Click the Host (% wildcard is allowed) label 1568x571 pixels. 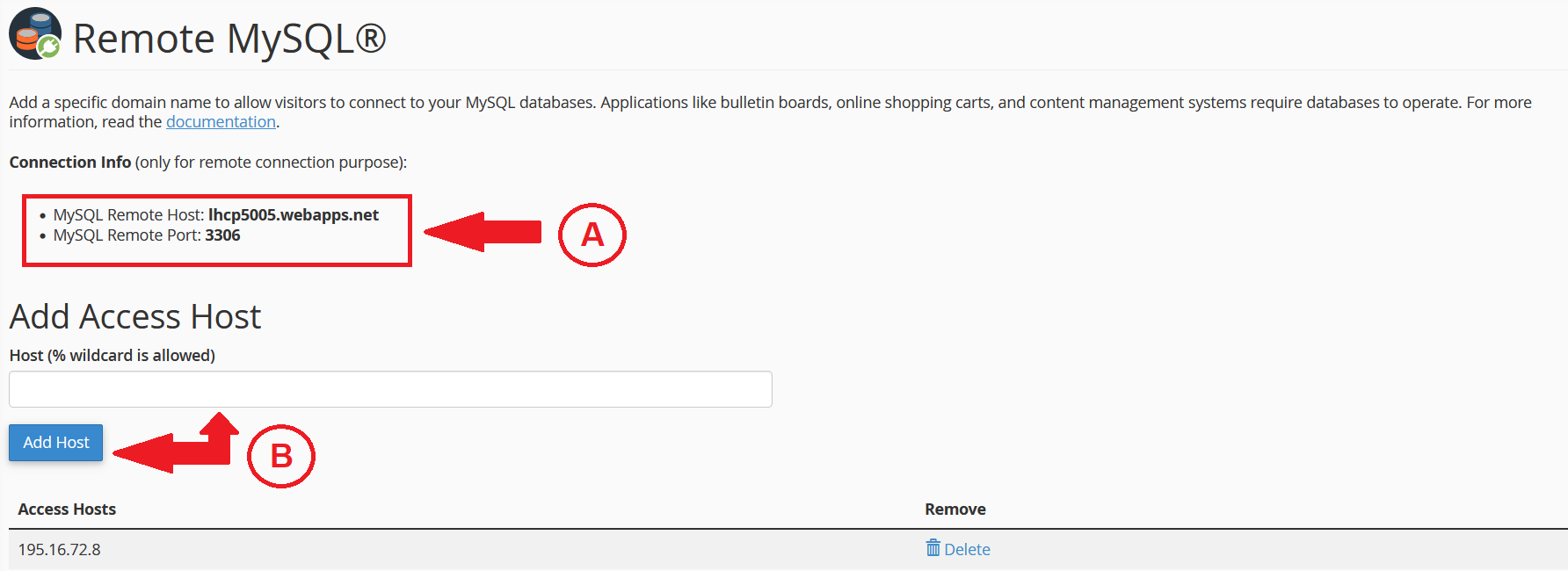point(113,356)
